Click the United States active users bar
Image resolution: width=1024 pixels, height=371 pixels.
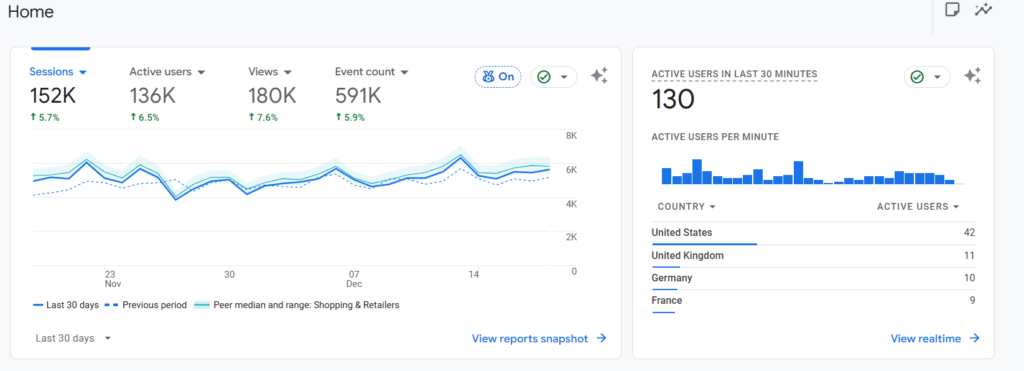(704, 244)
